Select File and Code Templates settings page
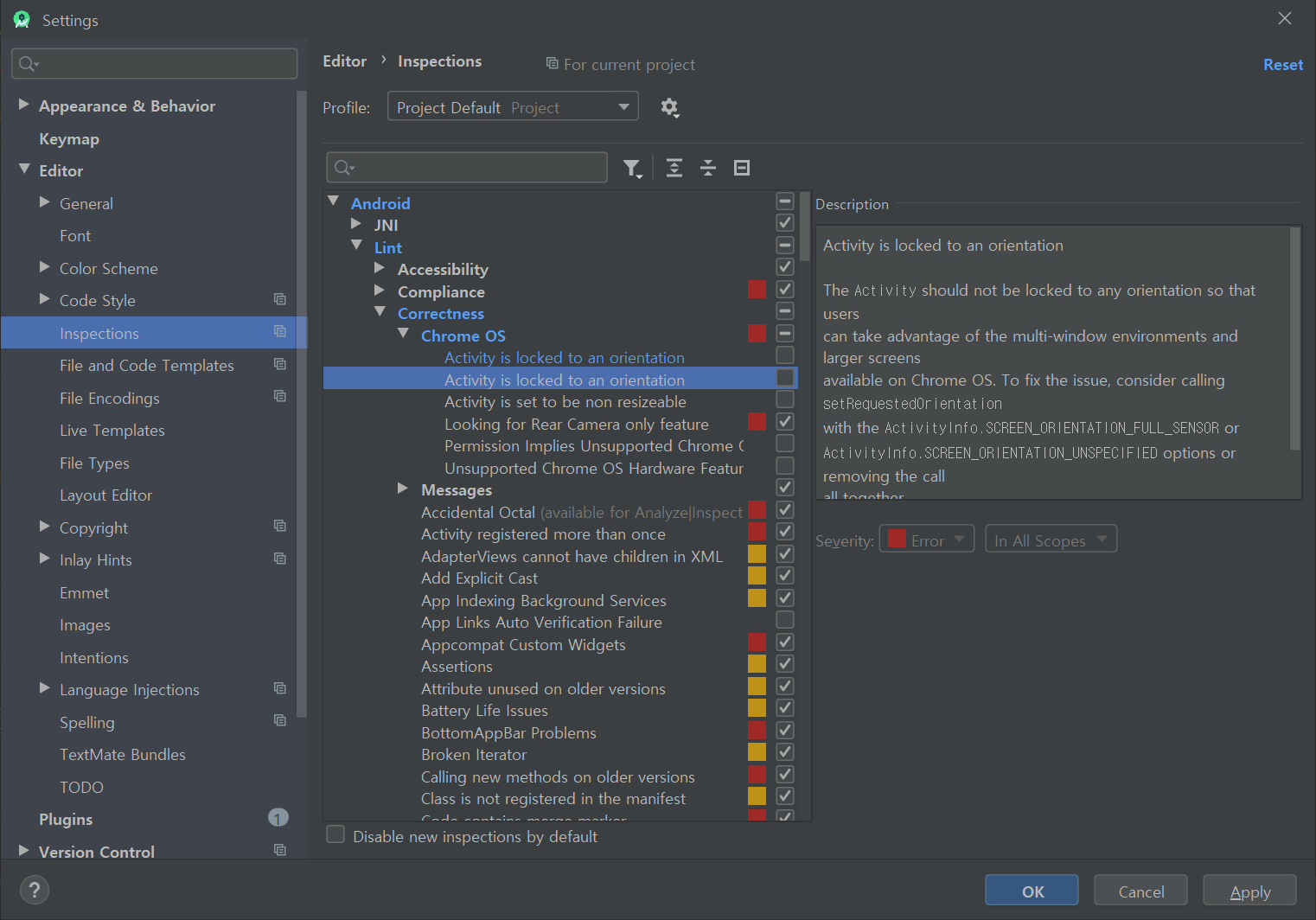 (x=146, y=366)
